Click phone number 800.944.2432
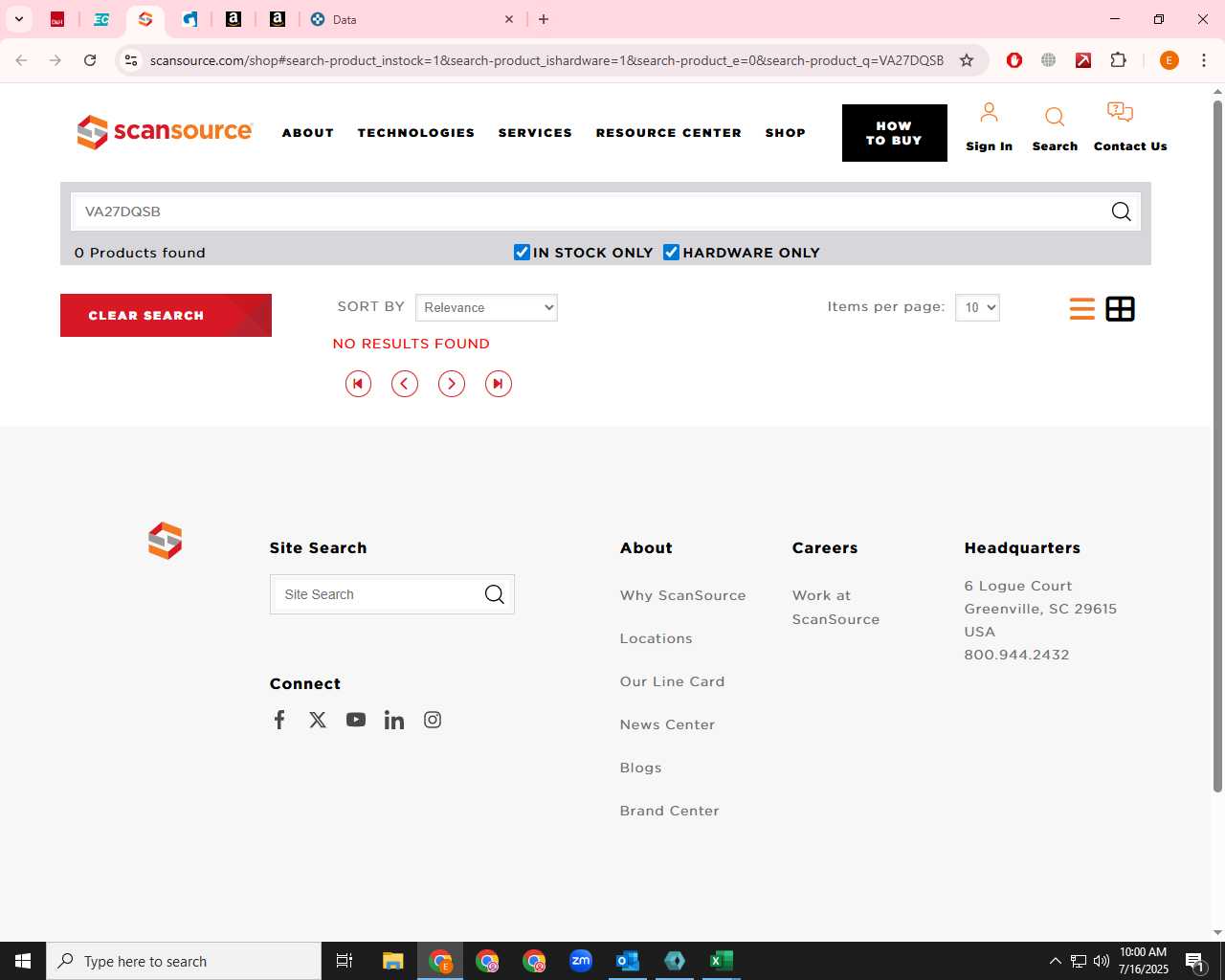The image size is (1225, 980). (1016, 655)
